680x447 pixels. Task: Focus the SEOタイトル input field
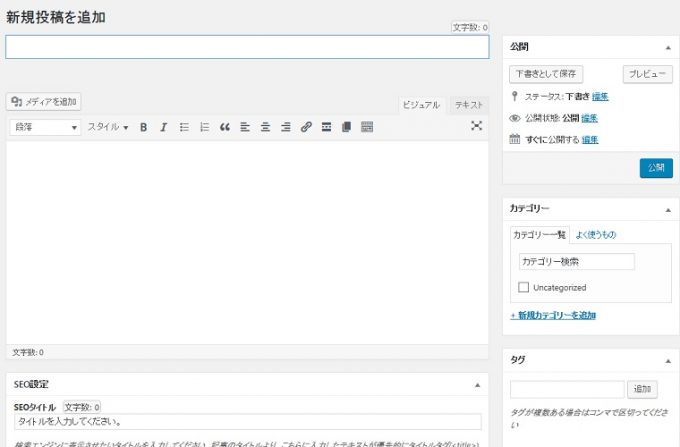[248, 421]
